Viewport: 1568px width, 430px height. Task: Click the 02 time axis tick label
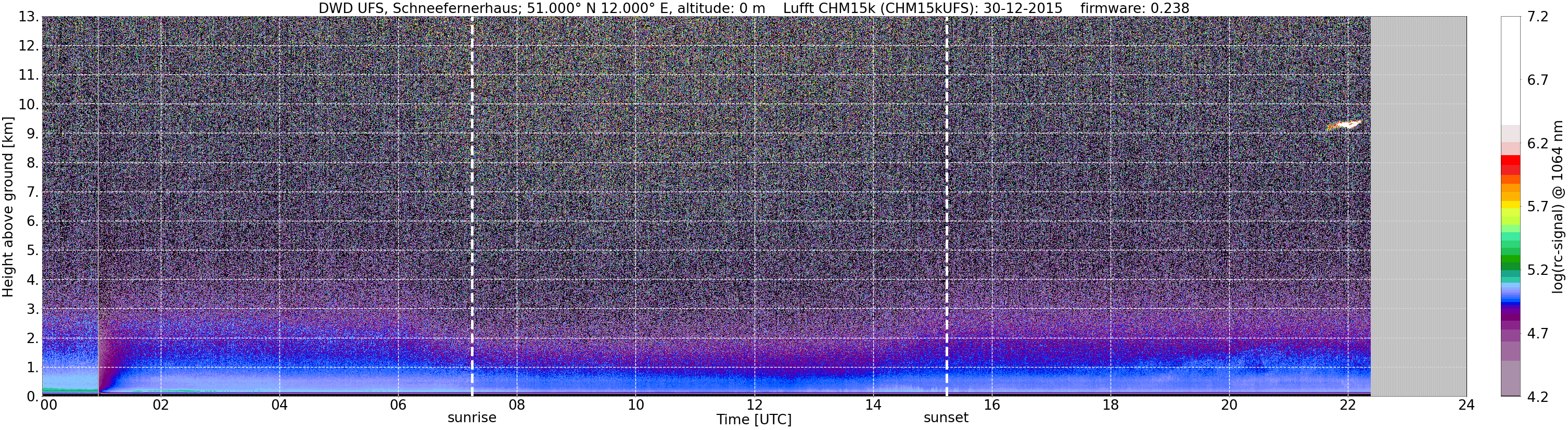[x=161, y=405]
